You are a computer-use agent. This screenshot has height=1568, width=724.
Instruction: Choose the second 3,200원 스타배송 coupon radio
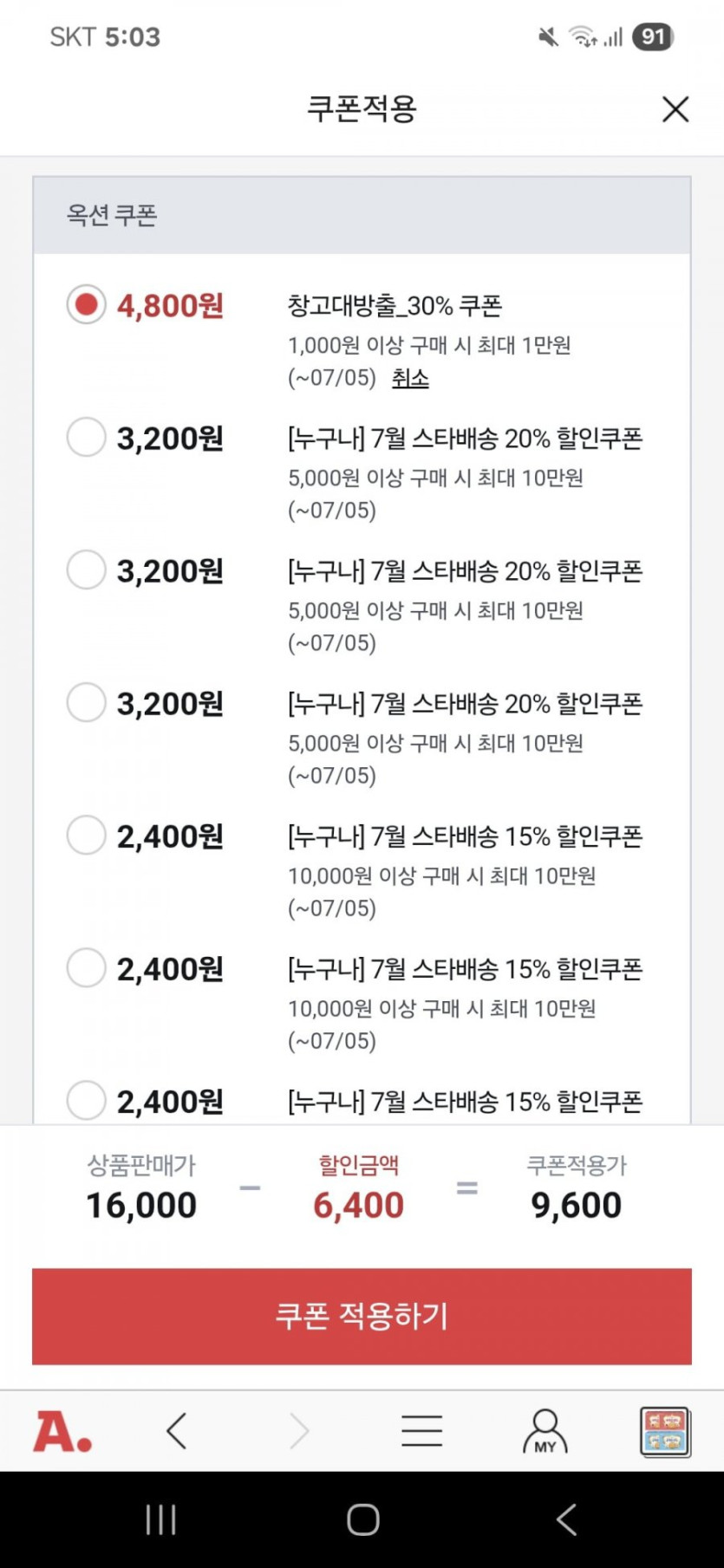click(x=86, y=569)
